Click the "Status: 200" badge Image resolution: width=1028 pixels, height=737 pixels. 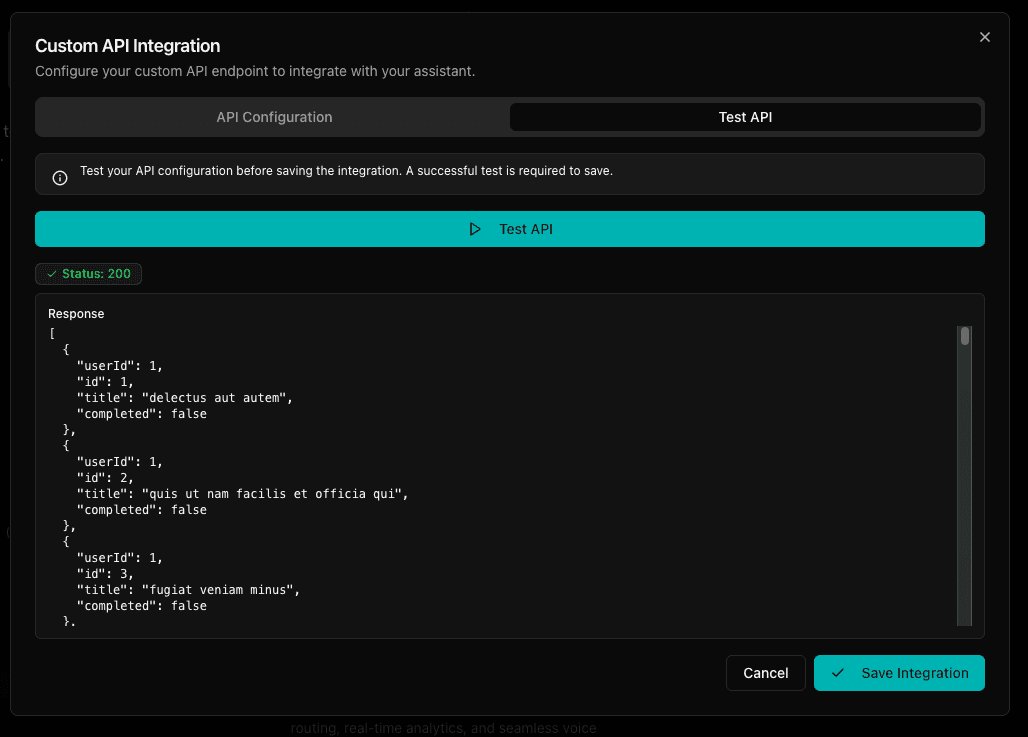(x=88, y=273)
